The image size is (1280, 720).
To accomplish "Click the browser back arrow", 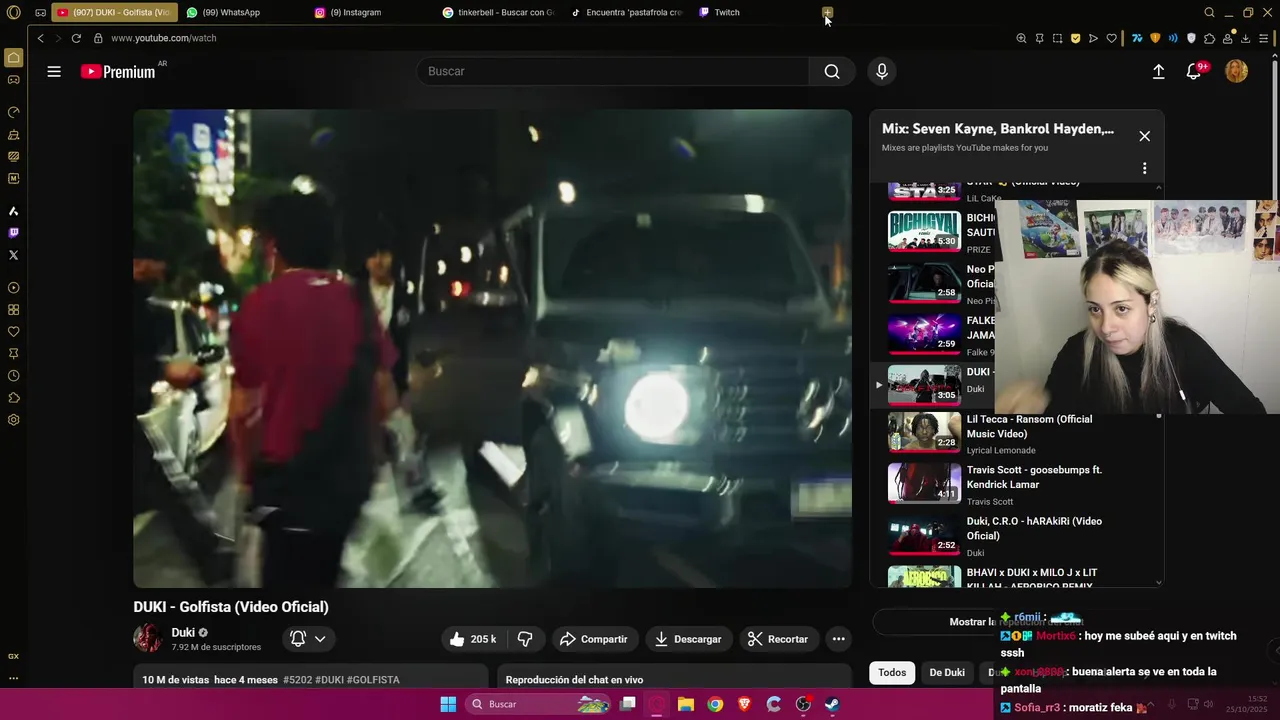I will point(40,38).
